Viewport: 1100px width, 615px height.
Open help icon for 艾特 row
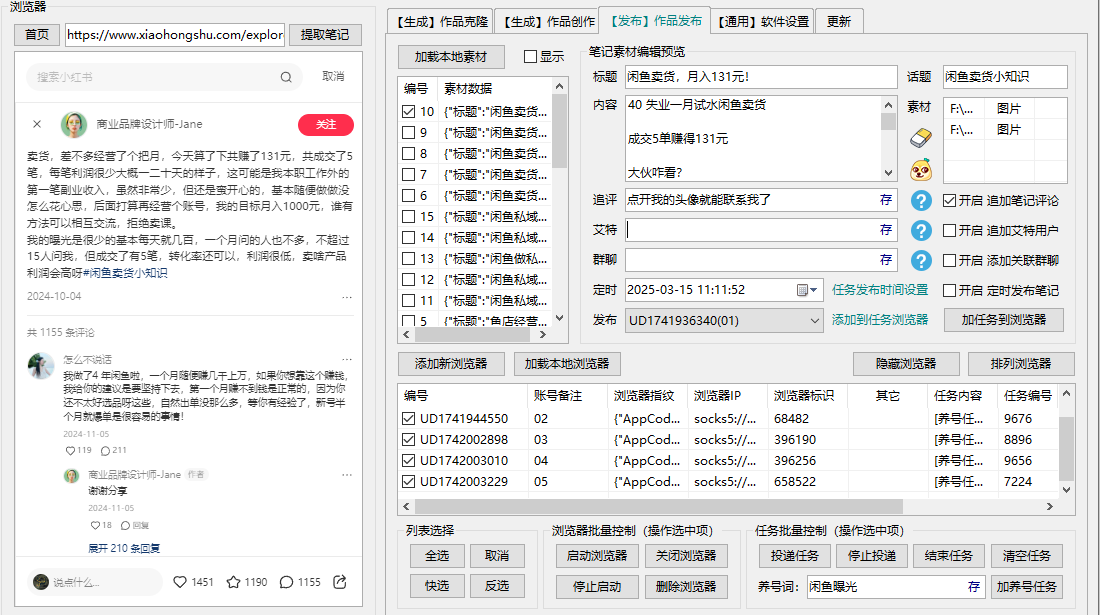click(x=920, y=231)
